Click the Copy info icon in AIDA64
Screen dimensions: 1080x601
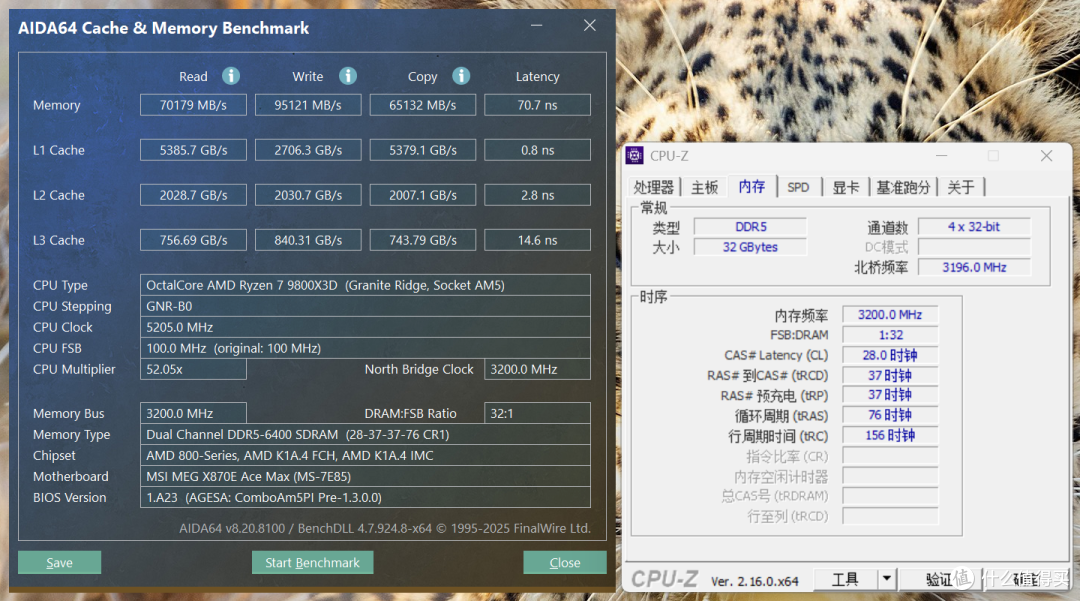click(x=461, y=76)
